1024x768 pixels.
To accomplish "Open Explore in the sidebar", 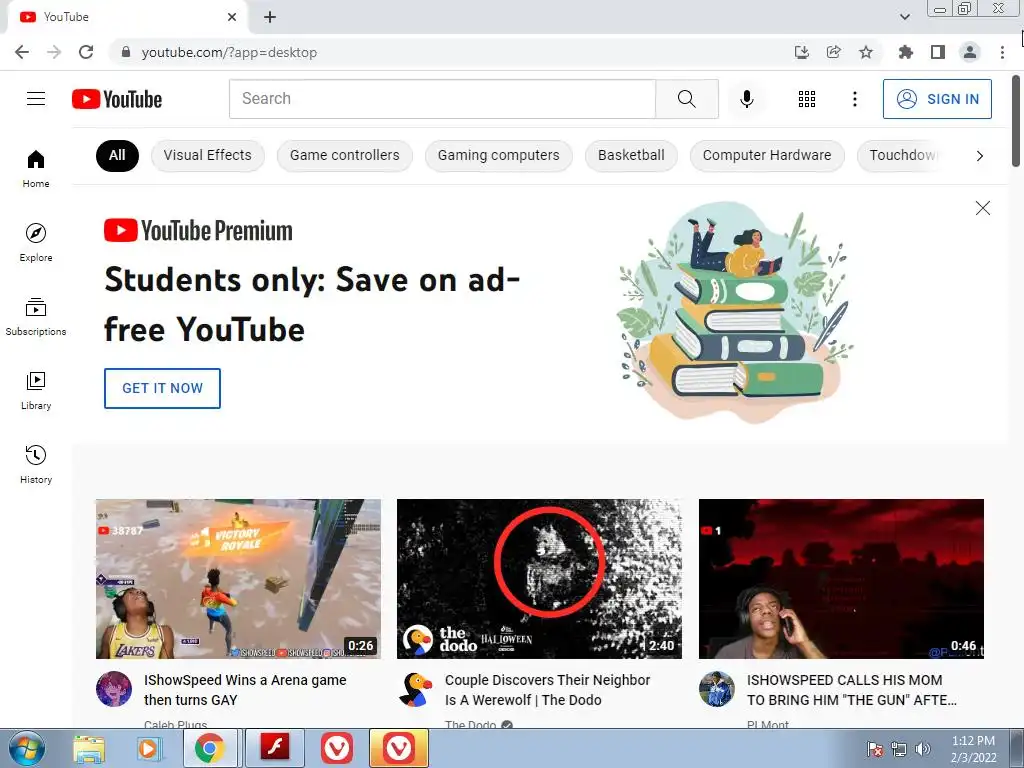I will coord(36,243).
